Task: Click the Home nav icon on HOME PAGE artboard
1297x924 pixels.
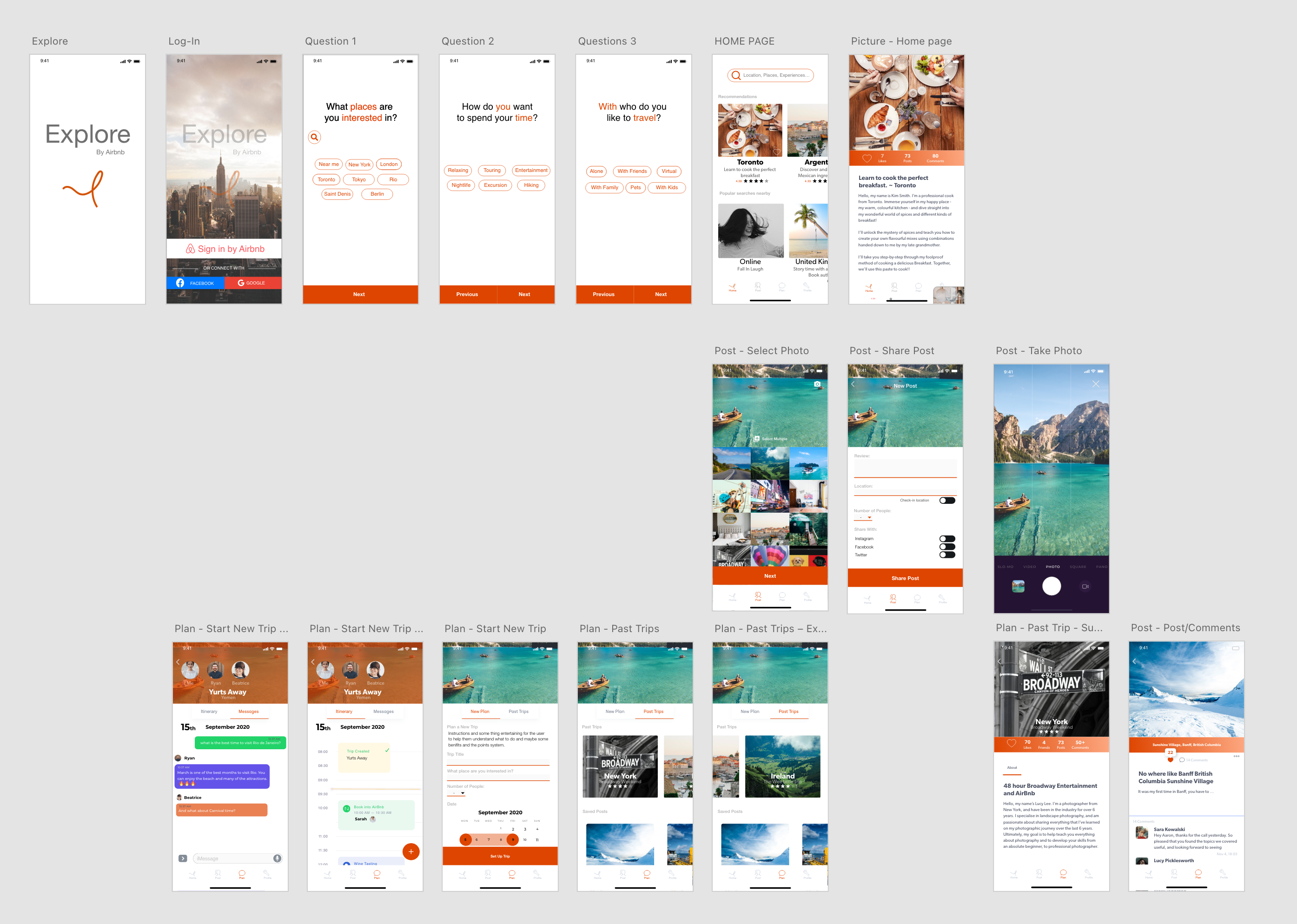Action: [733, 287]
